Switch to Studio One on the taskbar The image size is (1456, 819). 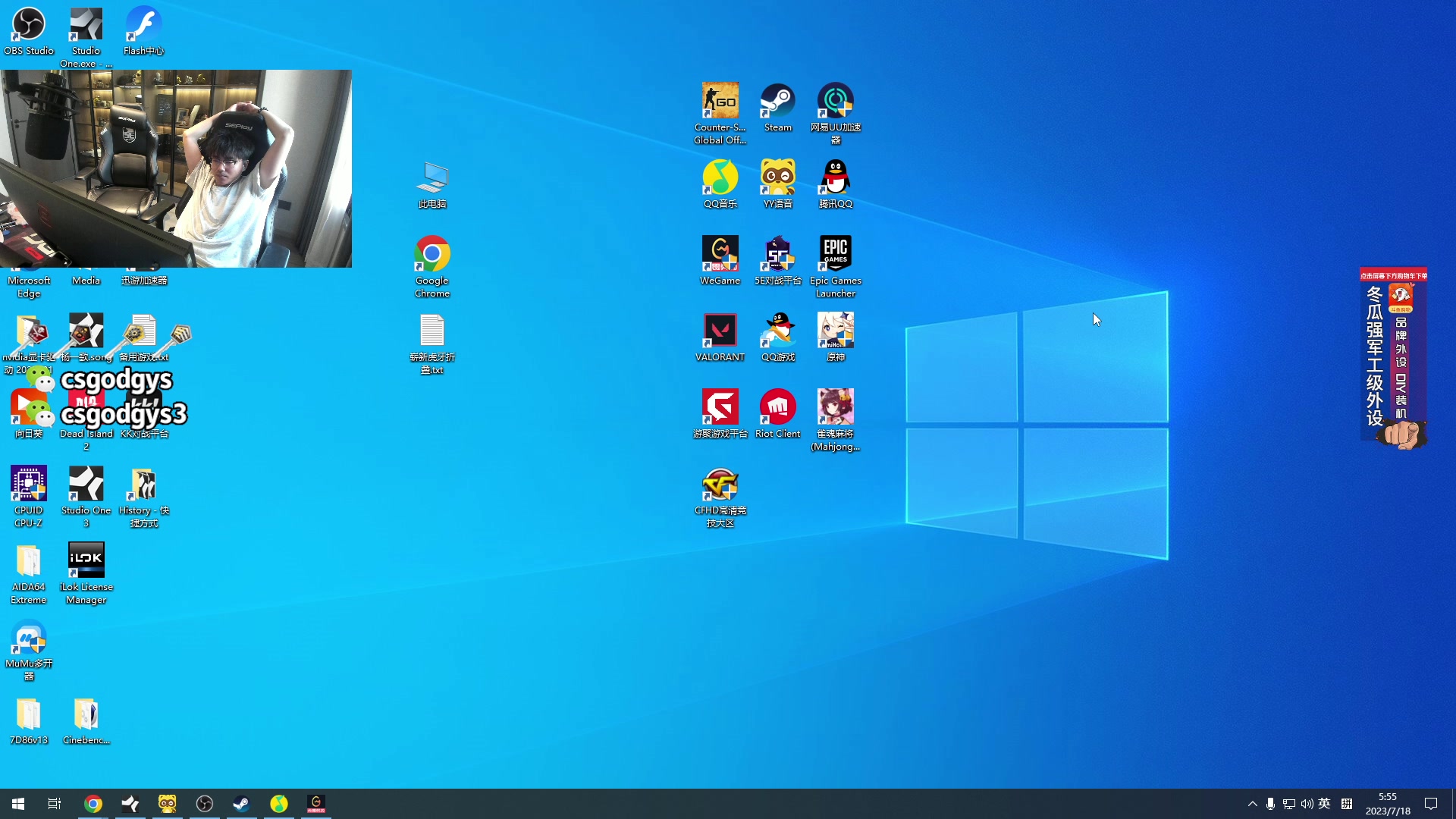(130, 804)
